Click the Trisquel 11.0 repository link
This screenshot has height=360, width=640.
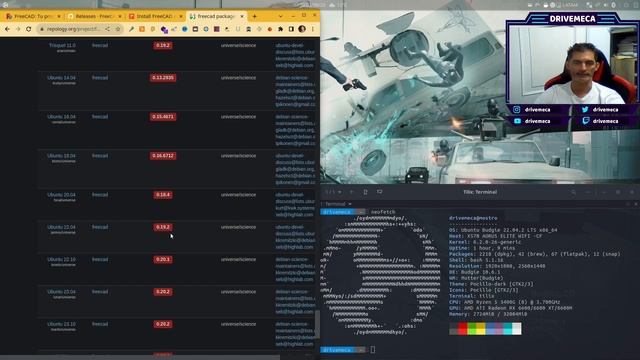coord(62,45)
